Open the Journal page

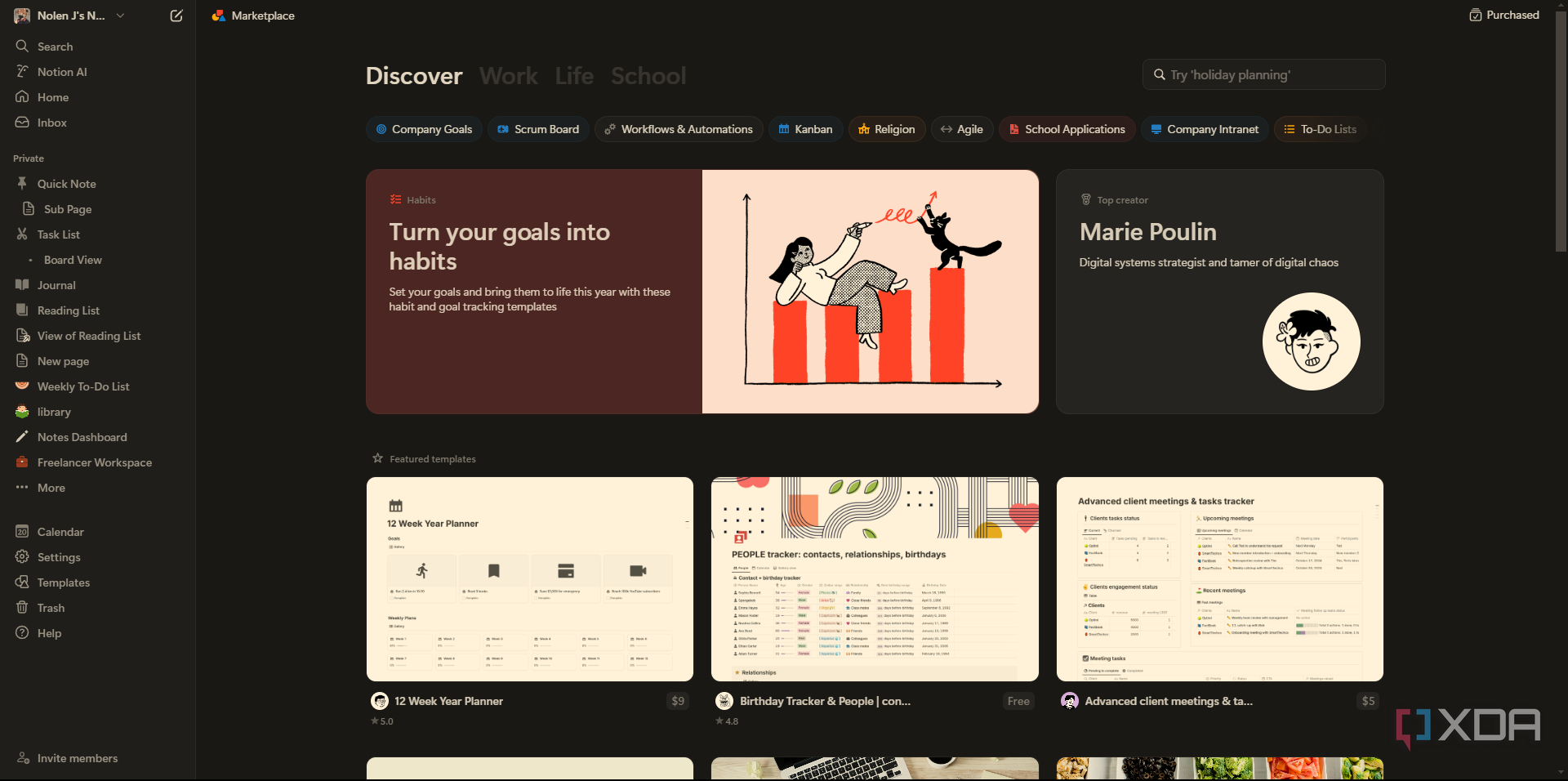(x=98, y=285)
